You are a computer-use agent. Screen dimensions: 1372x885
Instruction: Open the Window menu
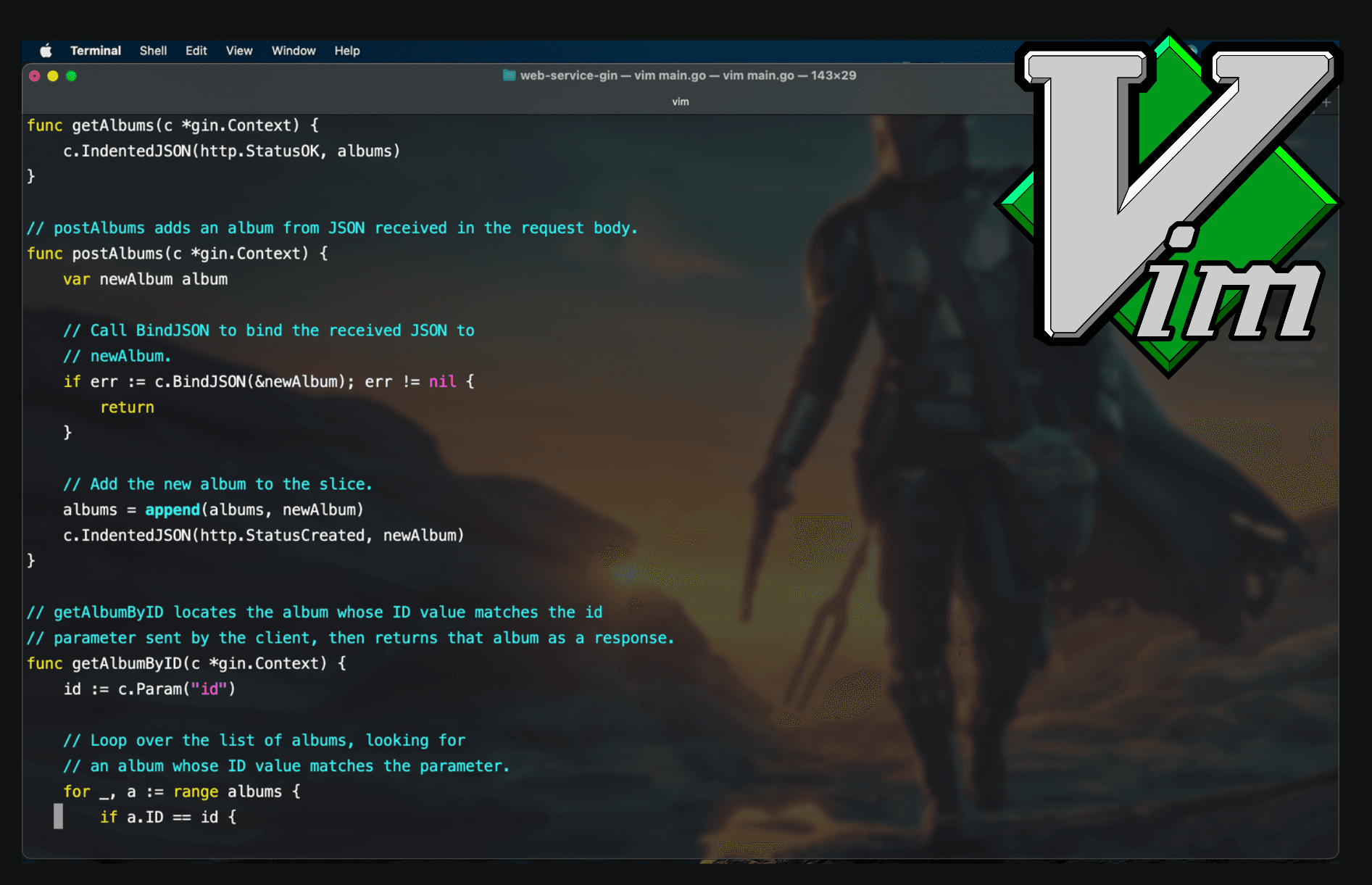click(x=293, y=51)
